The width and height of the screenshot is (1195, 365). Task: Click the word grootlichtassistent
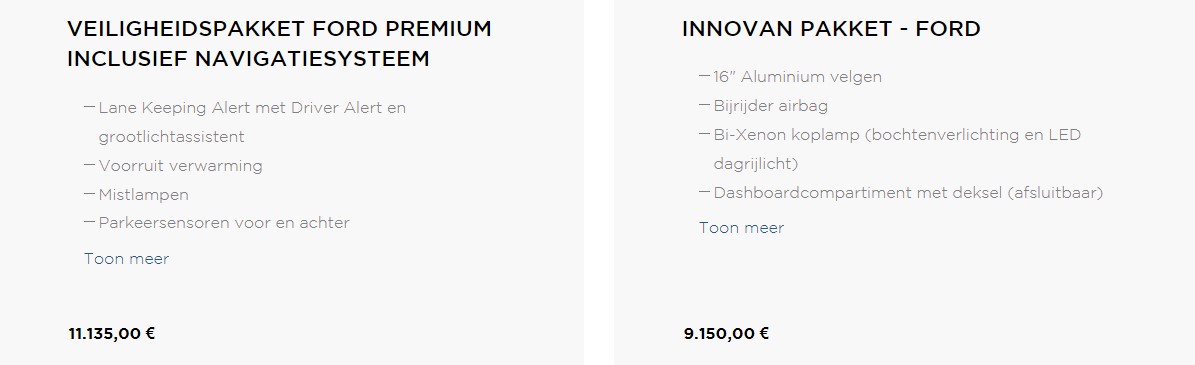[171, 137]
